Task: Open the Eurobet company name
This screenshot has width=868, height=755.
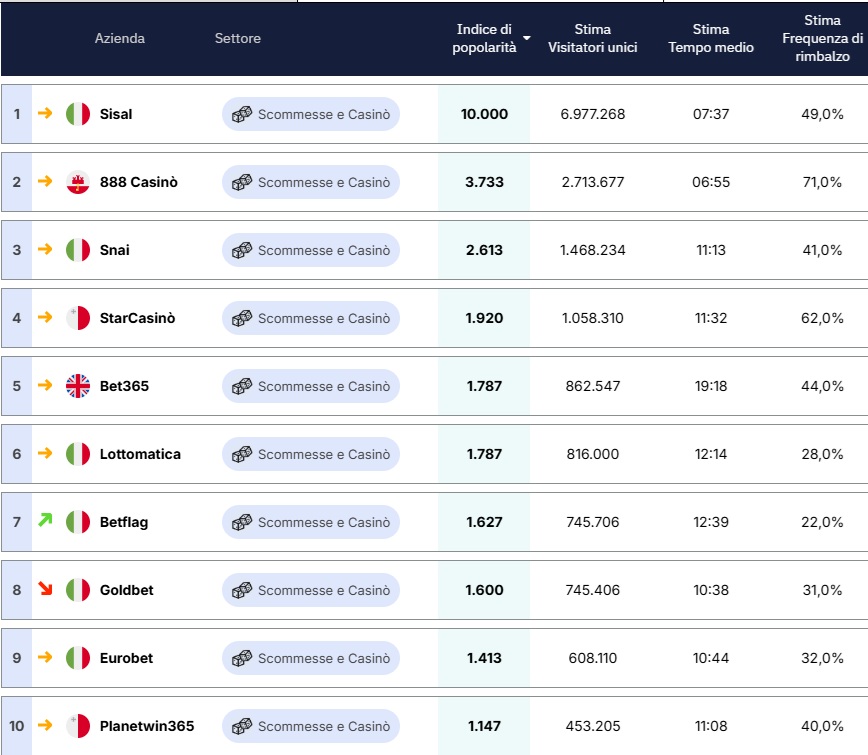Action: click(126, 658)
